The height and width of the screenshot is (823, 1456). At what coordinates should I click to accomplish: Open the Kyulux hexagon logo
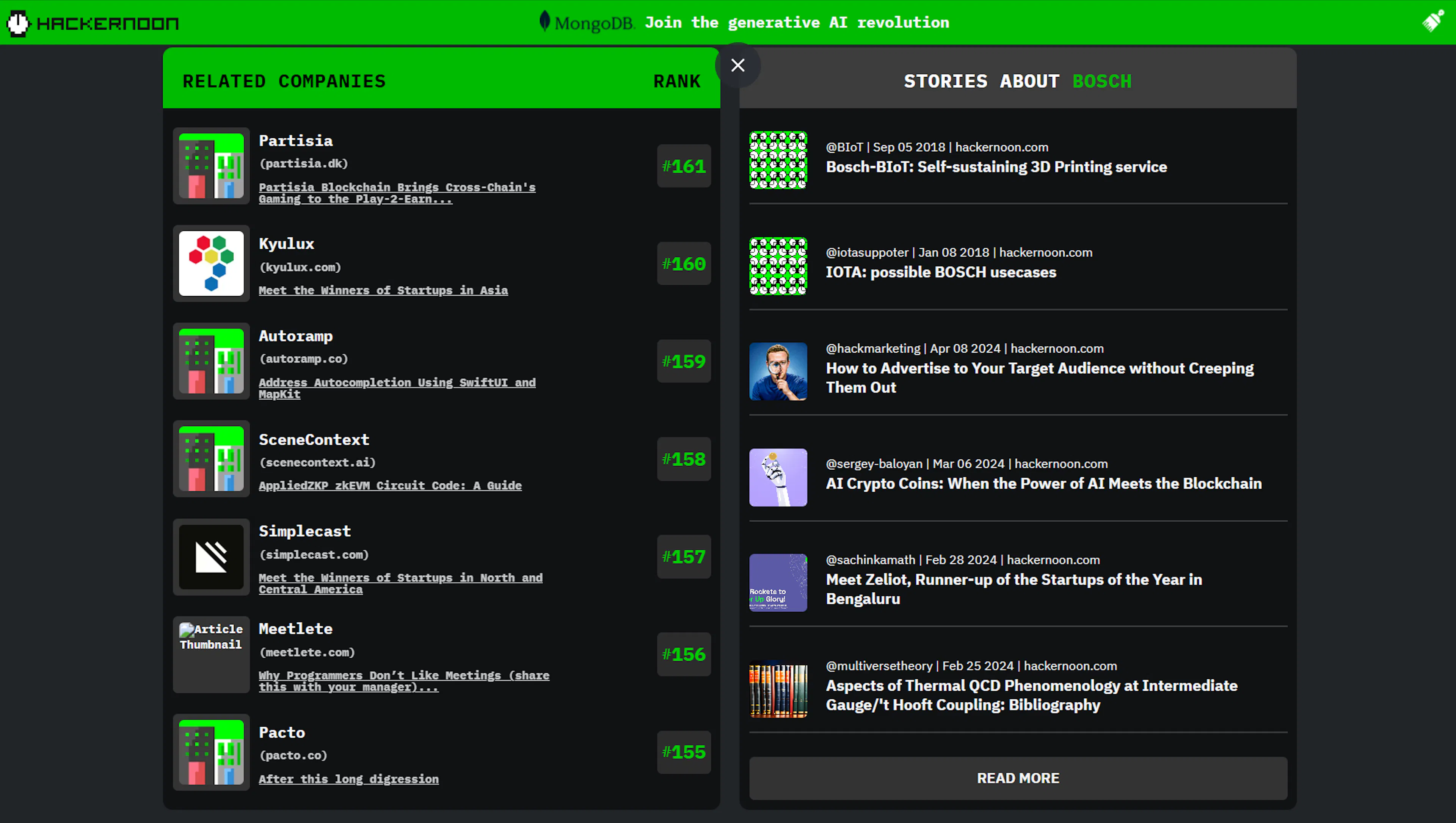(212, 263)
